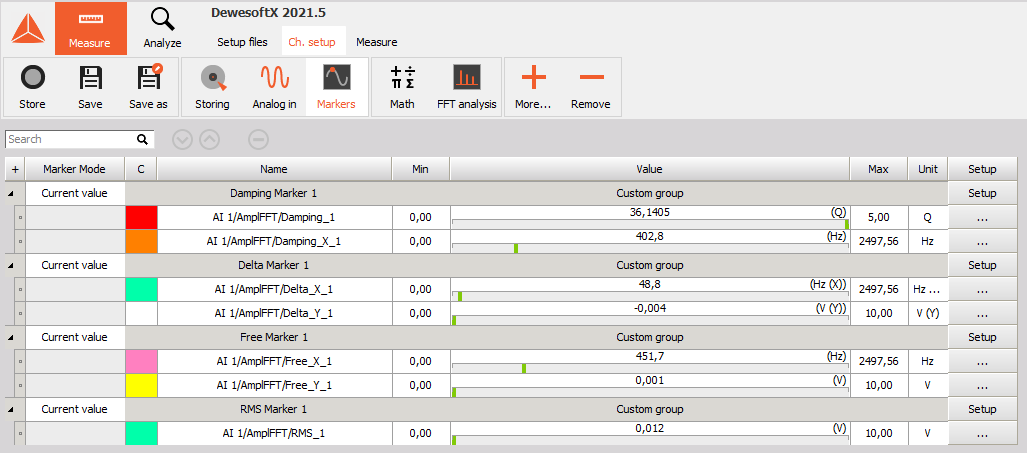Screen dimensions: 1027x453
Task: Collapse the RMS Marker 1 group
Action: (10, 410)
